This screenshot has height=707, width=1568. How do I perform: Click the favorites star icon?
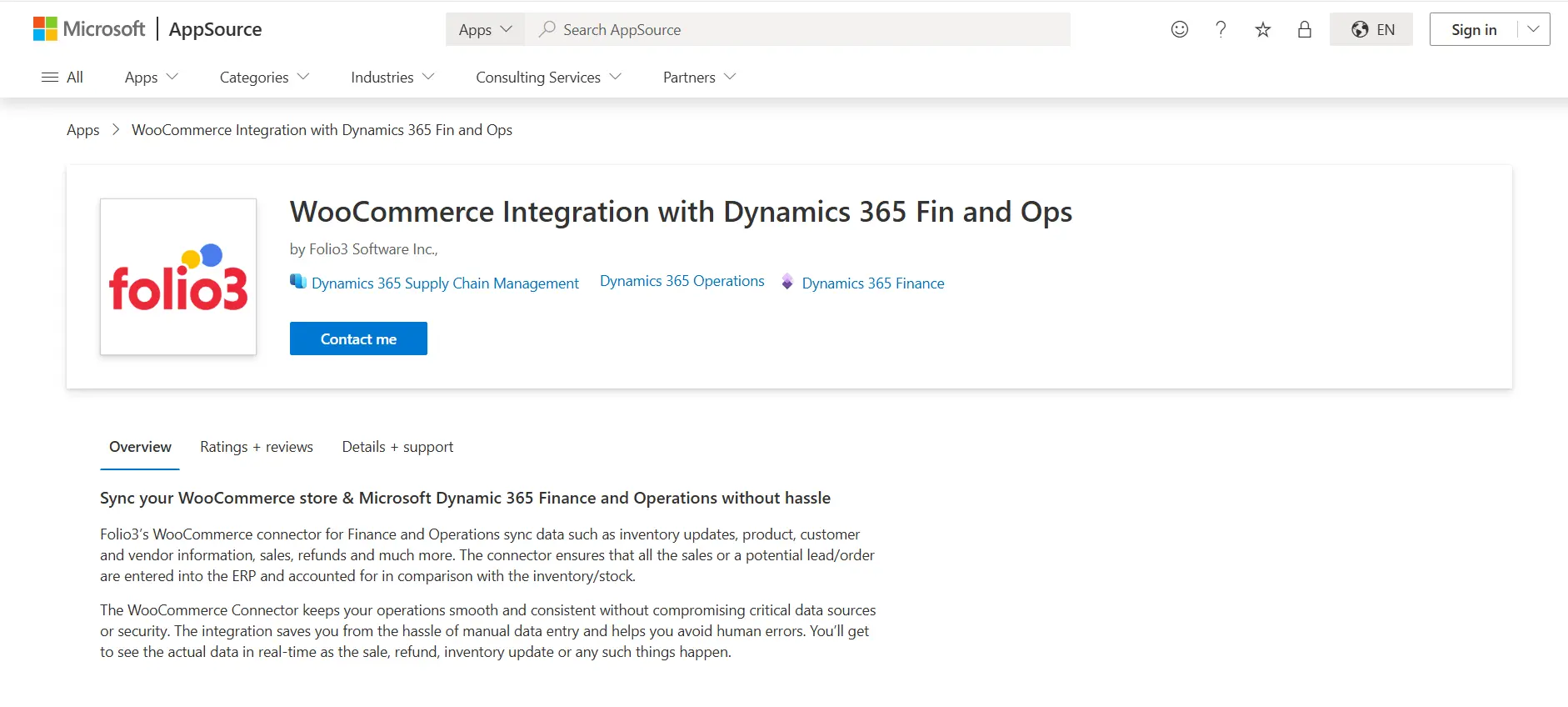click(x=1262, y=30)
